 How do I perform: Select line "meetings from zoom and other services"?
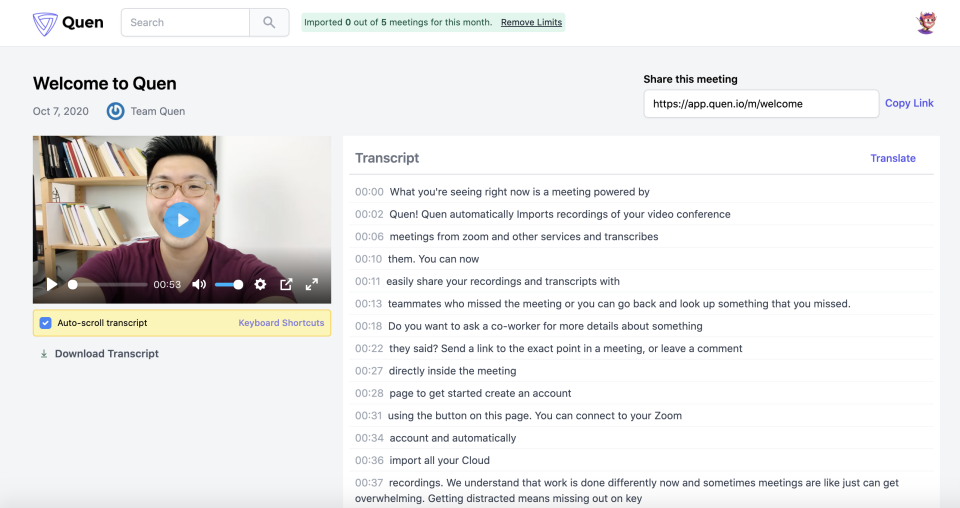(523, 237)
